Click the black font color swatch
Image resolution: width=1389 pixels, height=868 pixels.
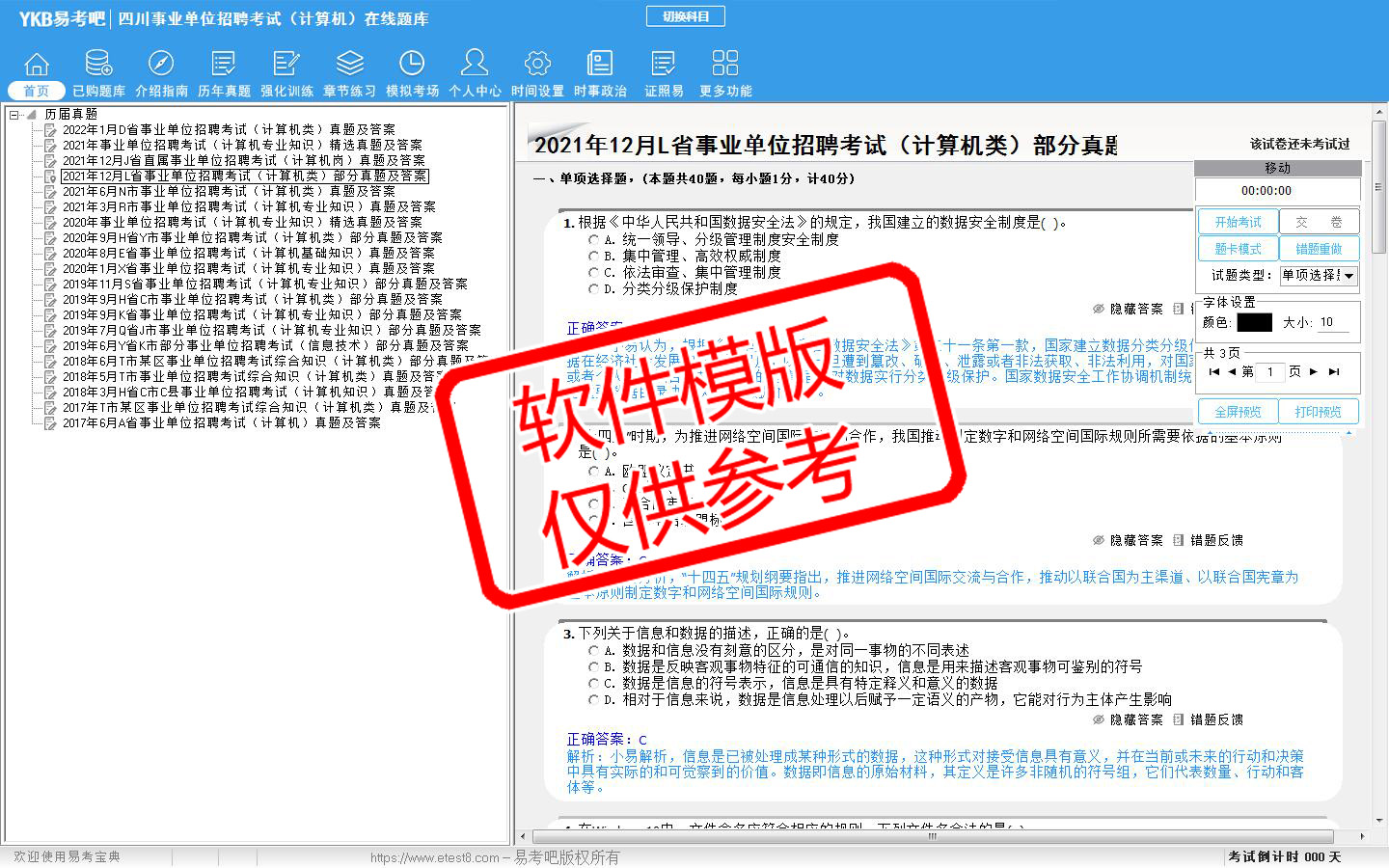tap(1254, 322)
